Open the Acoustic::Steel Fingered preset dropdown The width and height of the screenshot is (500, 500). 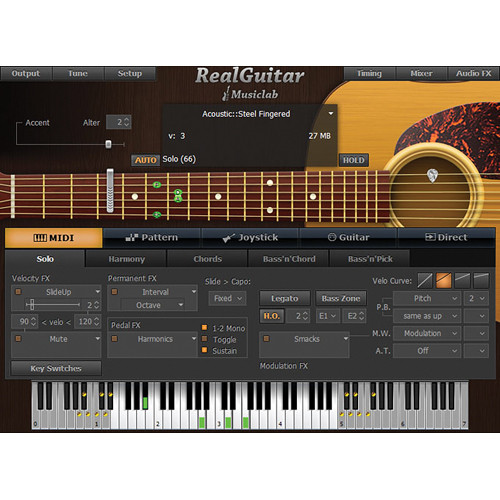331,114
